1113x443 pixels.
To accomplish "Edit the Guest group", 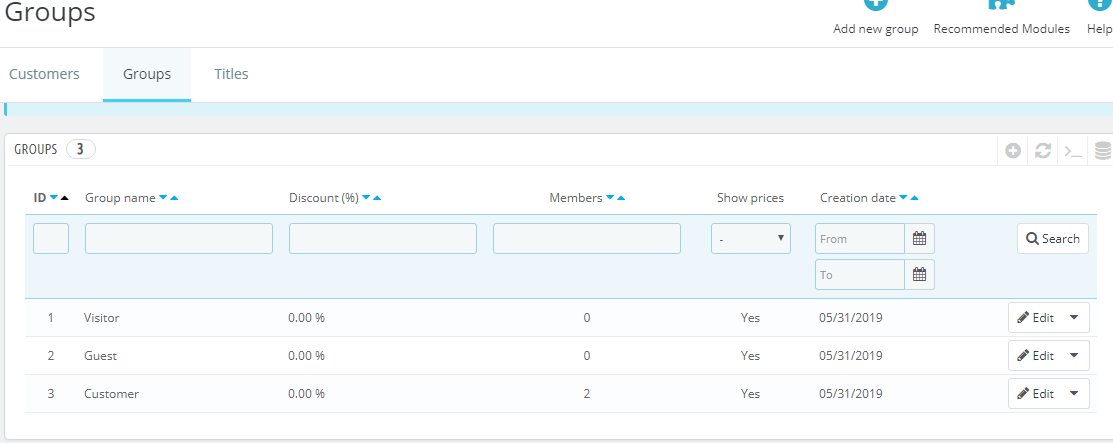I will (x=1036, y=355).
